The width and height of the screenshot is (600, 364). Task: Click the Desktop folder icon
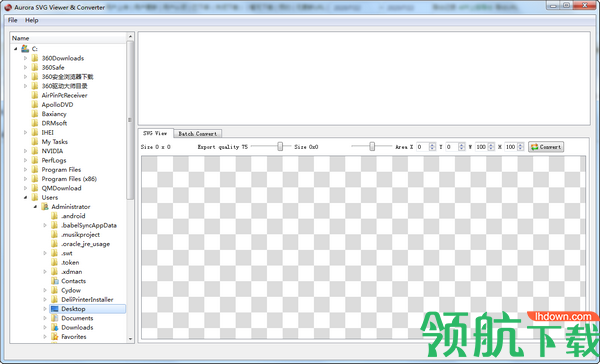(54, 309)
